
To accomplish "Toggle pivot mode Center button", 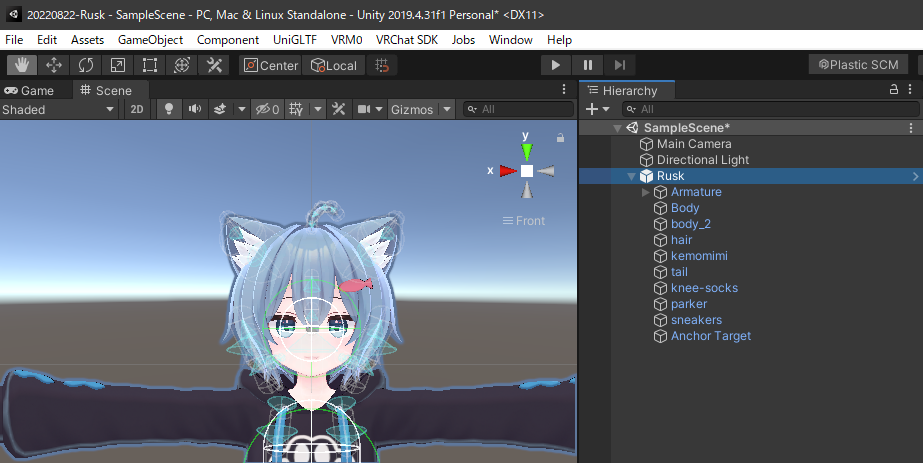I will click(271, 65).
